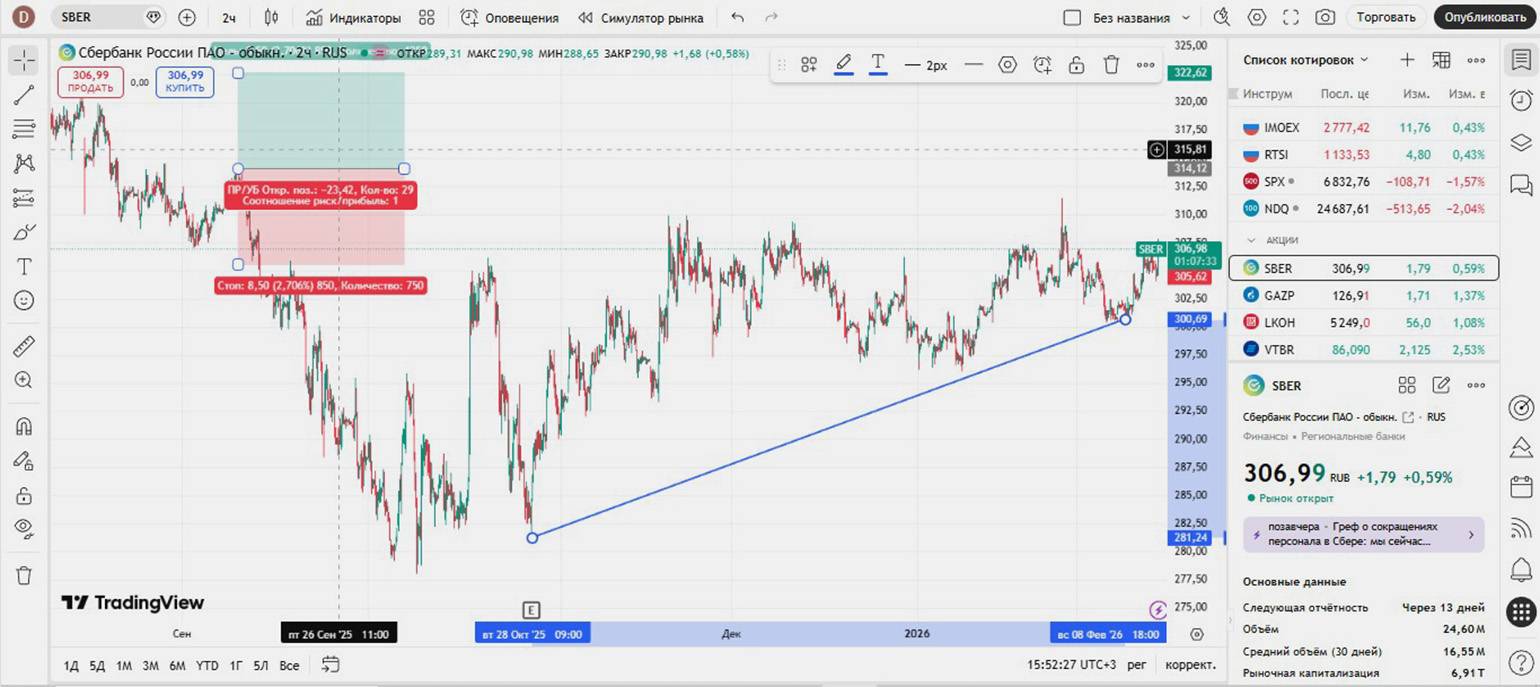The height and width of the screenshot is (687, 1540).
Task: Expand the Список котировок dropdown
Action: (1363, 60)
